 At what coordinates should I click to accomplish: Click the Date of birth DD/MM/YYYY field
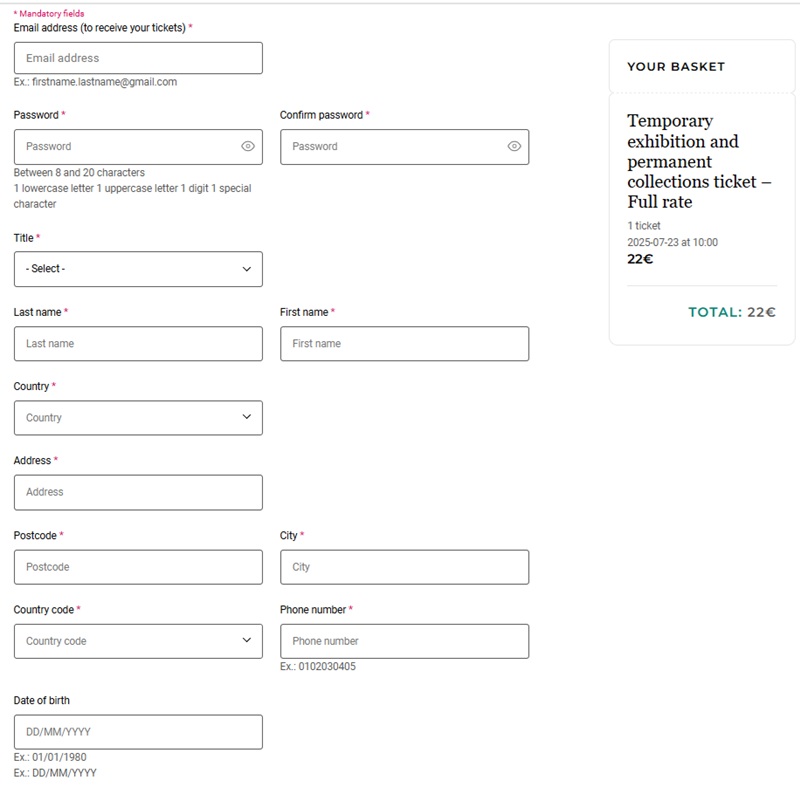138,732
